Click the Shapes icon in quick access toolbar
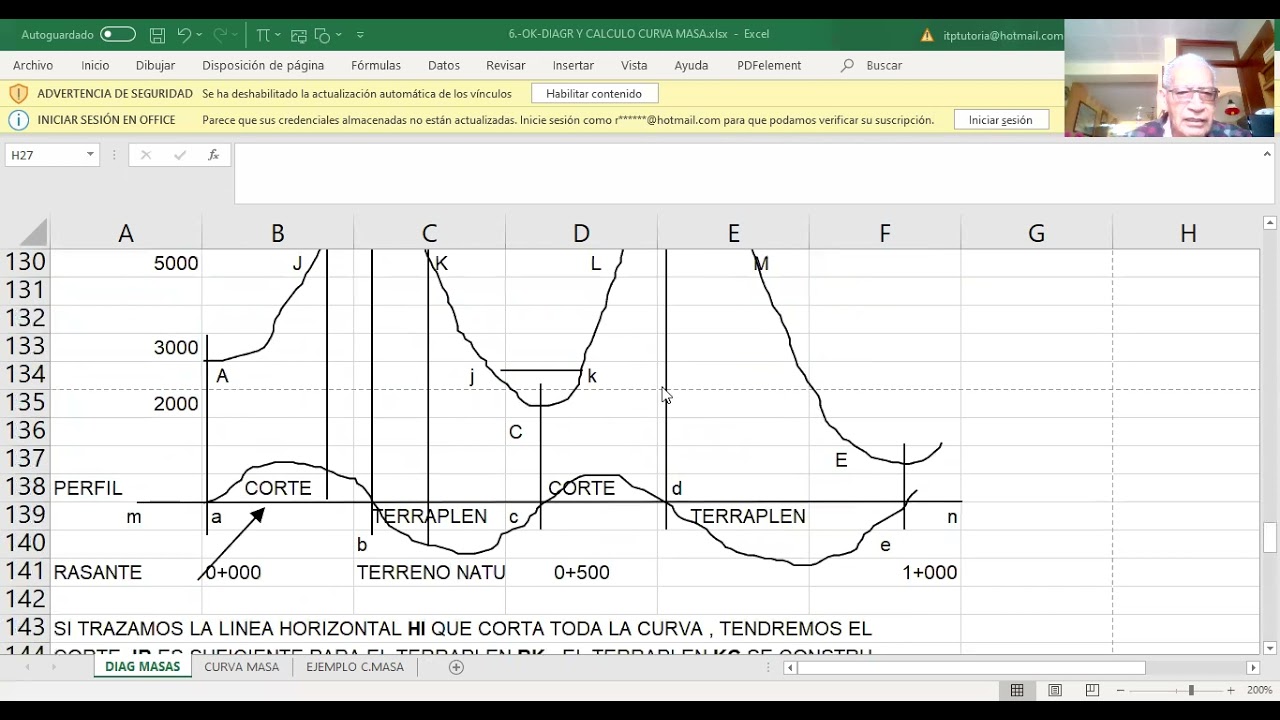 click(322, 35)
